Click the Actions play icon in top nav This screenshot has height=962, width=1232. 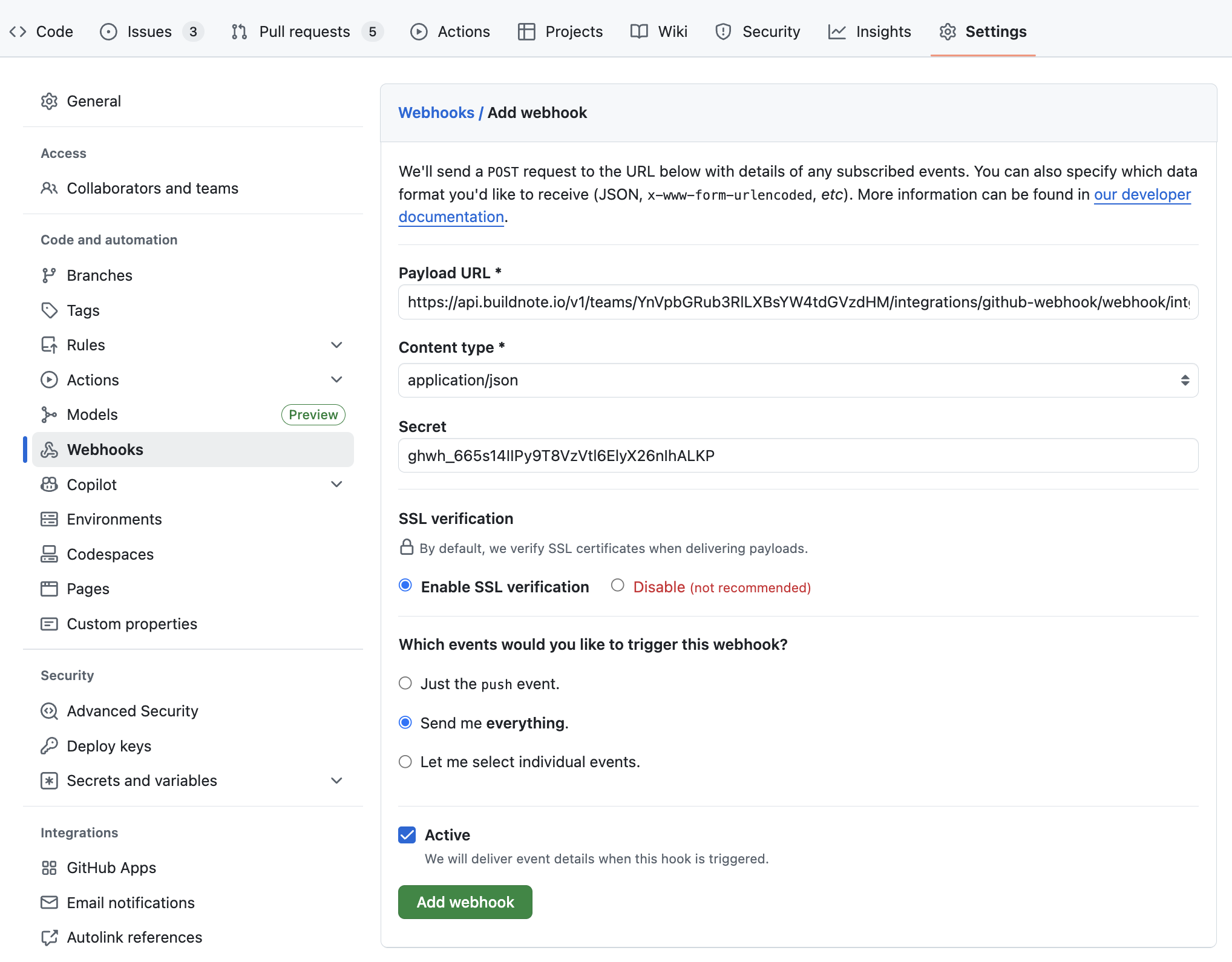(x=419, y=31)
